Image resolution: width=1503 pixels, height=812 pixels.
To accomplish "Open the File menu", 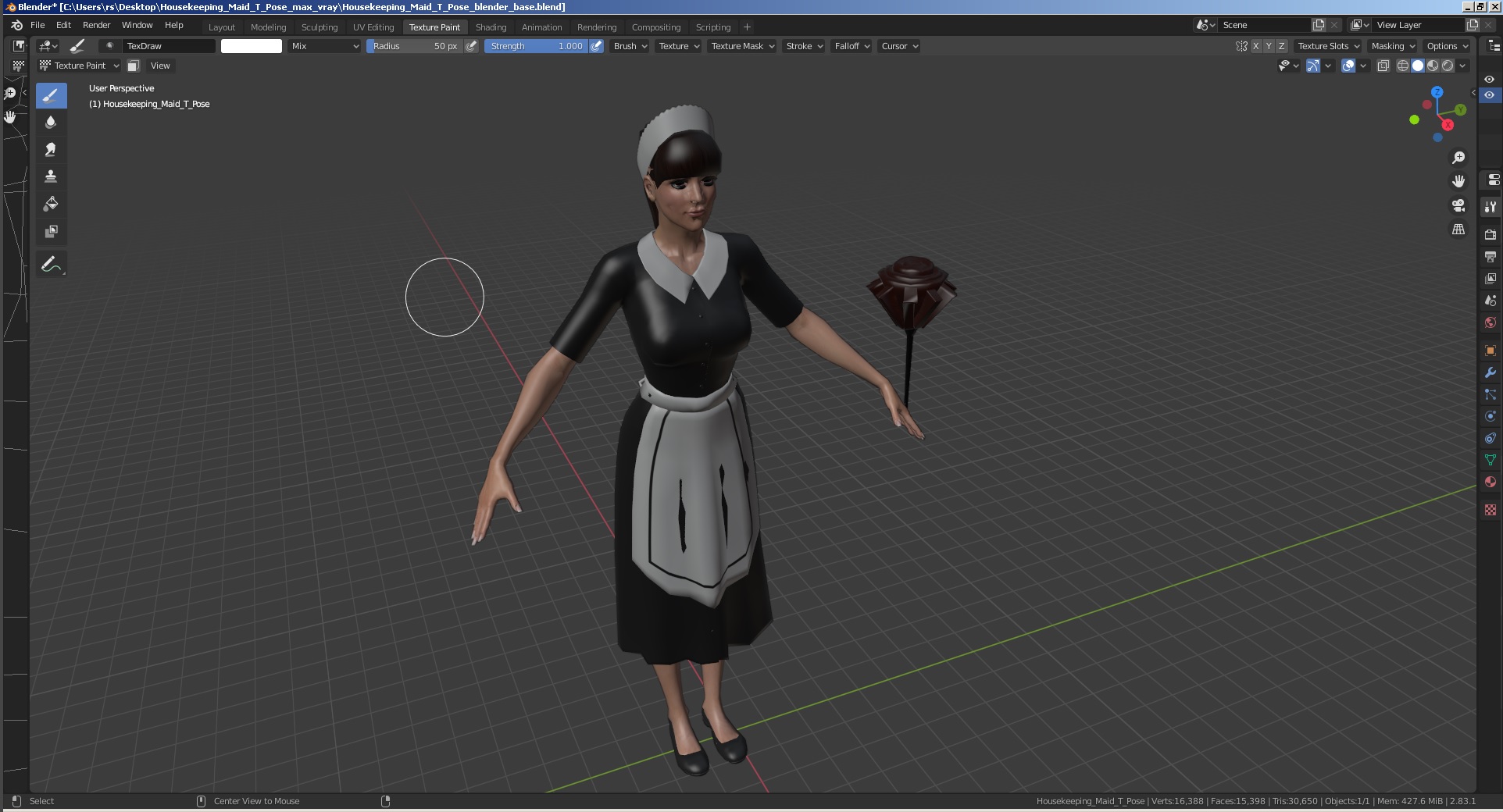I will [x=37, y=25].
